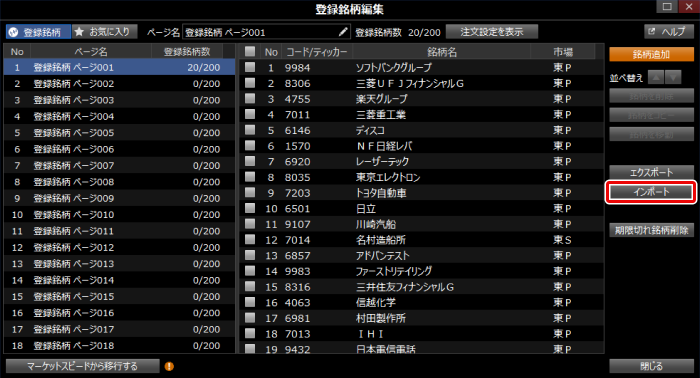Check the box for 東京エレクトロン
This screenshot has height=378, width=700.
tap(250, 176)
